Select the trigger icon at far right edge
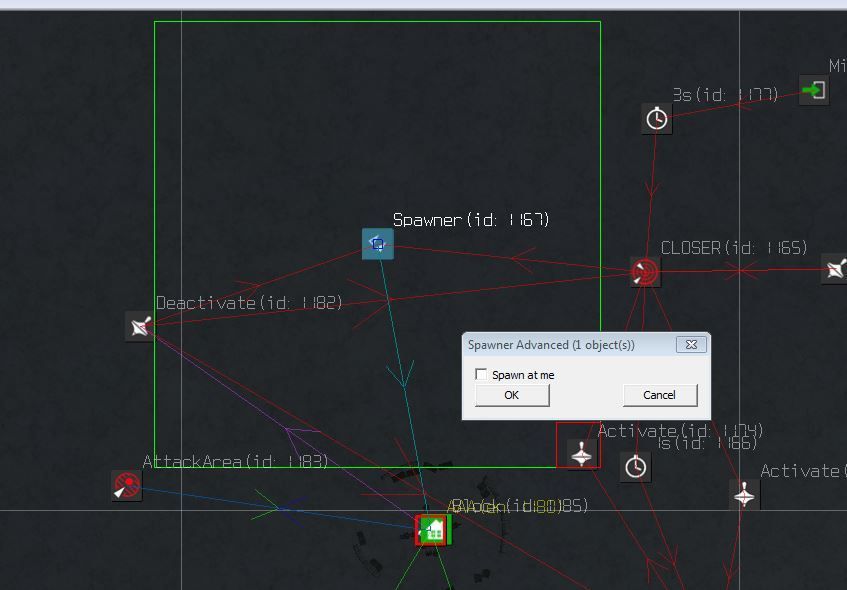Image resolution: width=847 pixels, height=590 pixels. pyautogui.click(x=835, y=268)
